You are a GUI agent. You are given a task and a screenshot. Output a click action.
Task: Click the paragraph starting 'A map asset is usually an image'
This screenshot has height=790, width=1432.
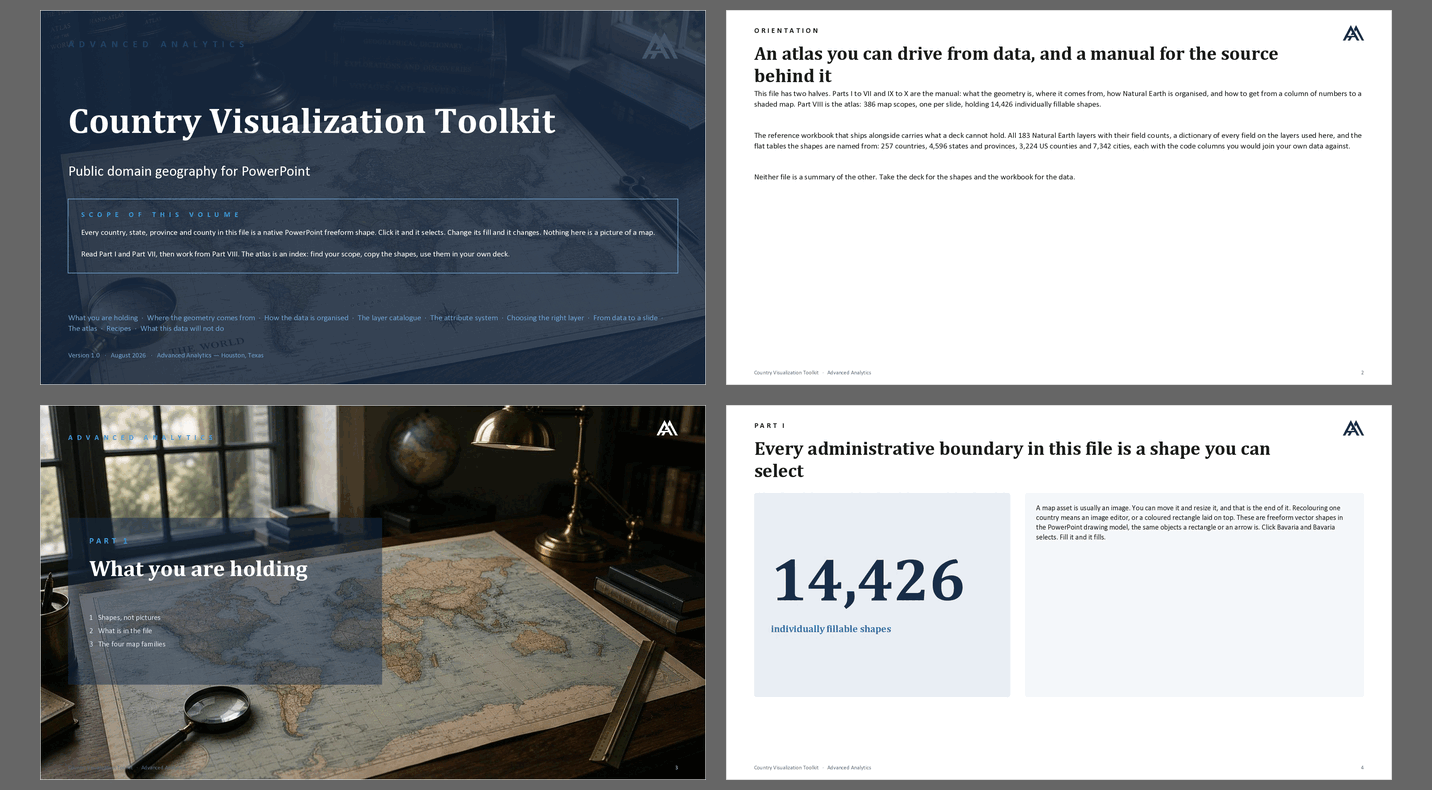coord(1190,522)
